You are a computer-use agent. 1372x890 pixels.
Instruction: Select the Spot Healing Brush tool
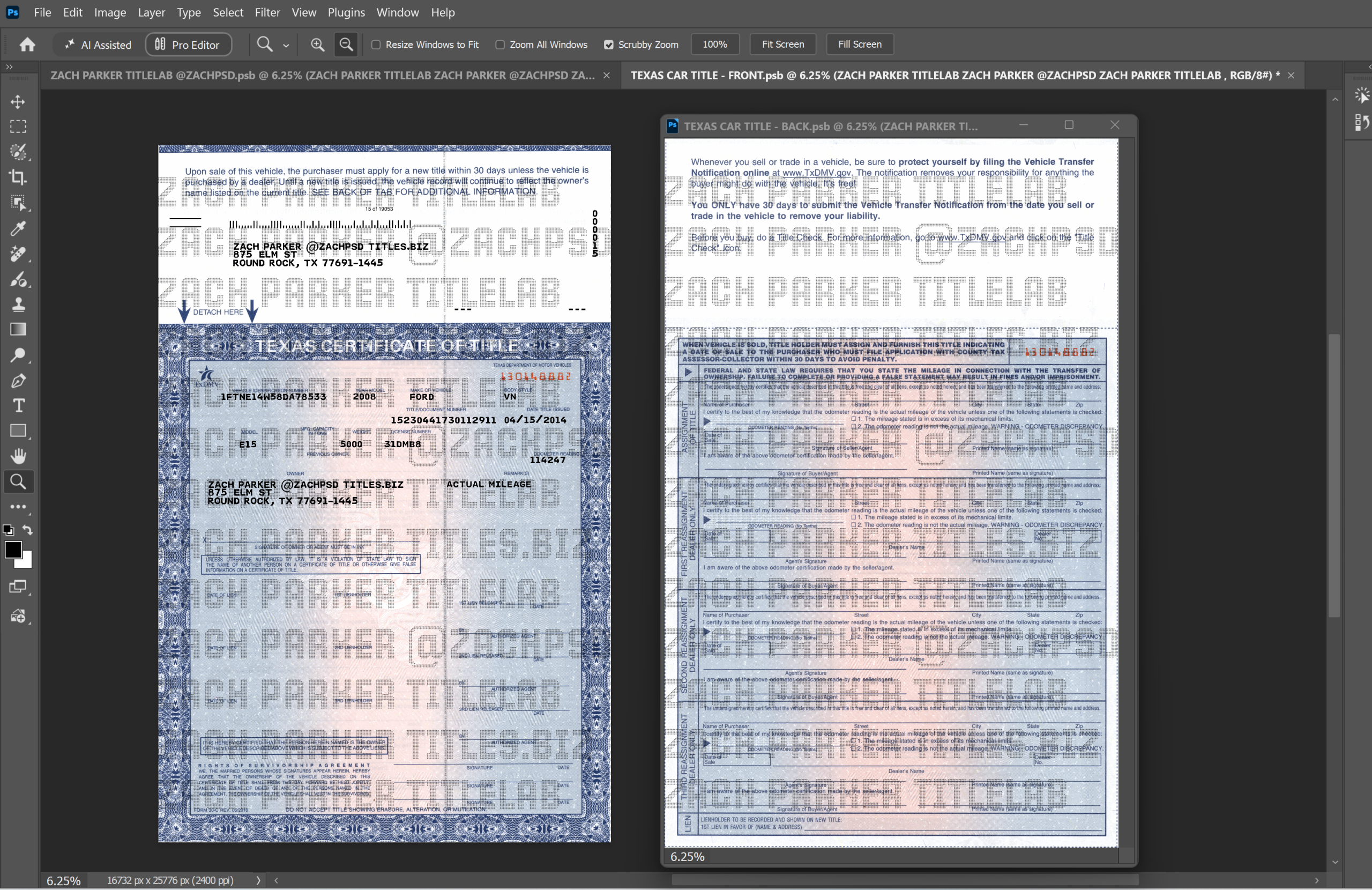pyautogui.click(x=18, y=254)
